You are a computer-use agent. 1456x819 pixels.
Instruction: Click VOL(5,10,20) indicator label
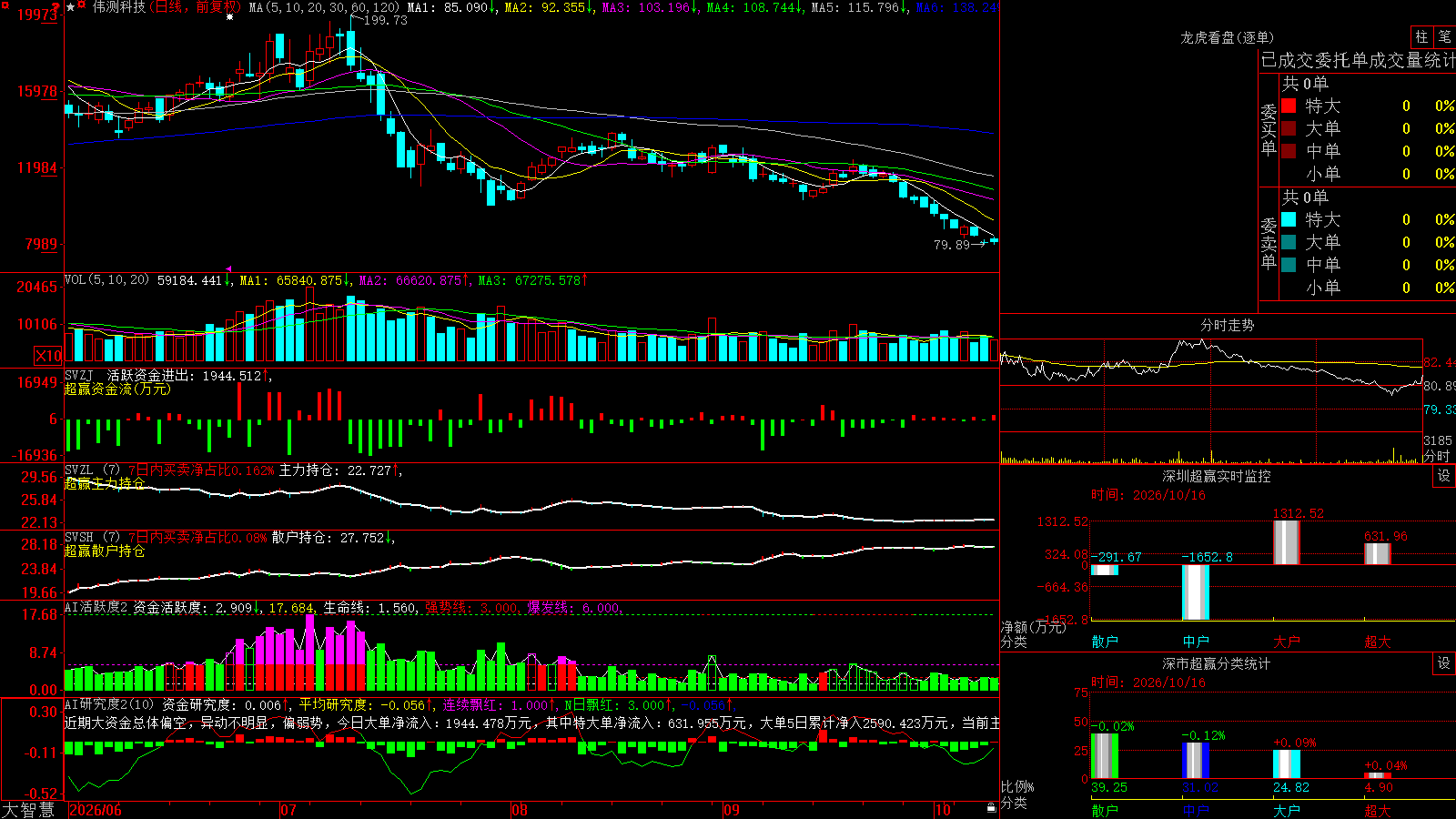106,280
